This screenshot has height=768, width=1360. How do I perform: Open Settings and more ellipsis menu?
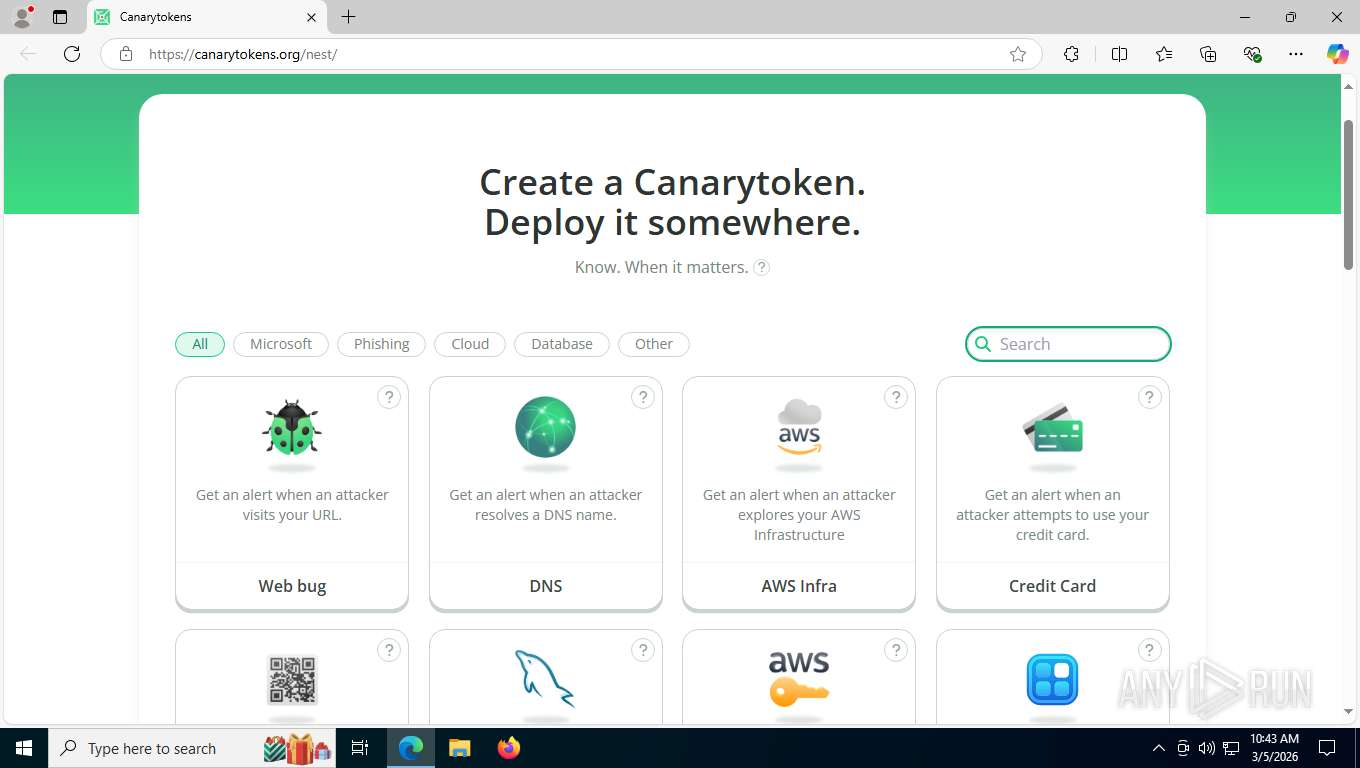[1296, 54]
